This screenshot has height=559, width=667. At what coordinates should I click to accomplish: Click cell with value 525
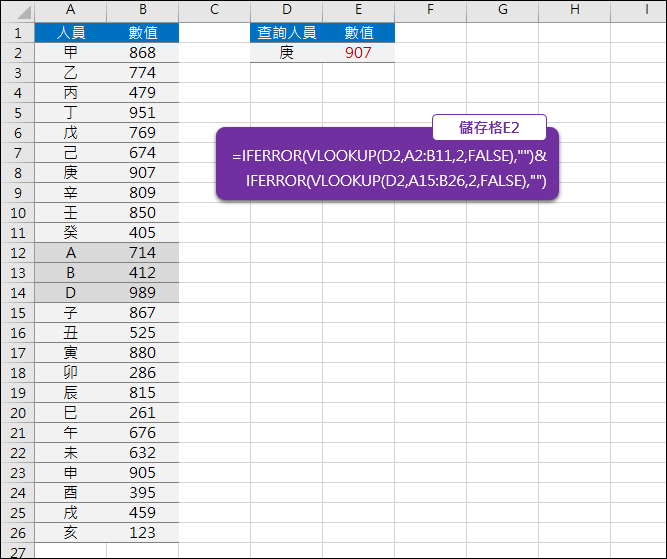[143, 333]
